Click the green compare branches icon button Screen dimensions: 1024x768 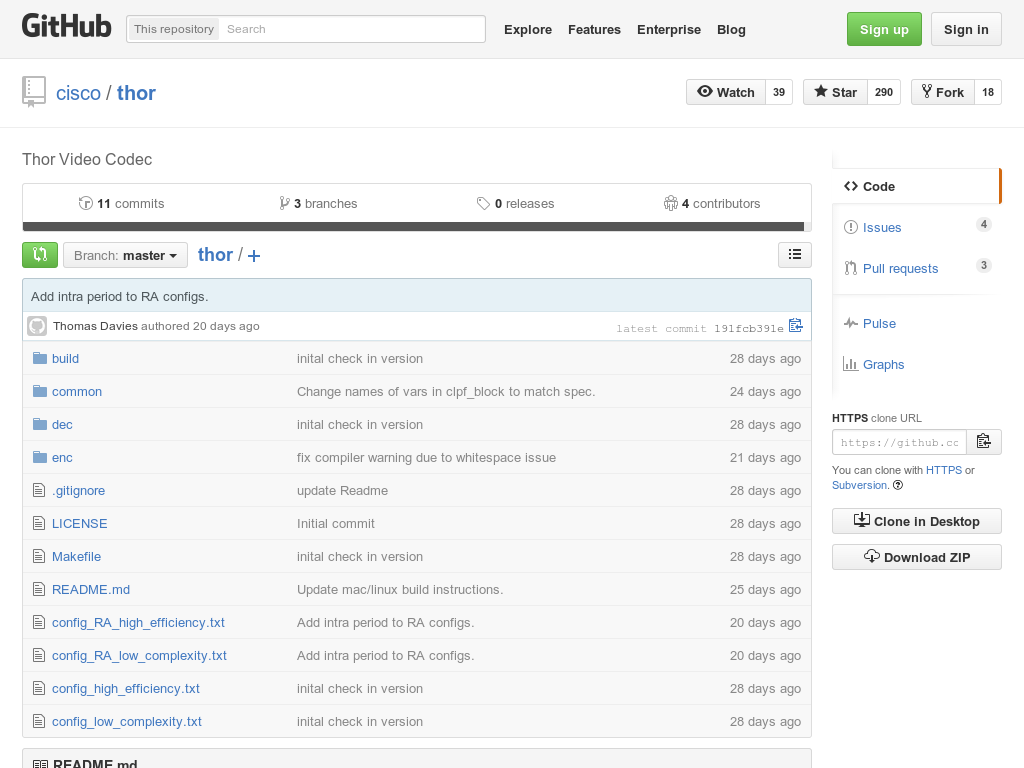(x=40, y=255)
